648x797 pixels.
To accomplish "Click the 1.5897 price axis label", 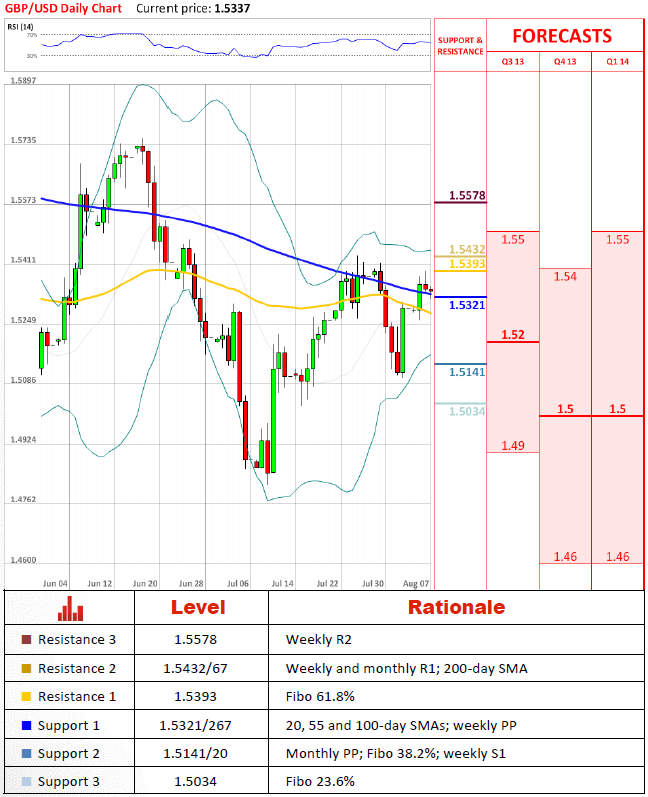I will click(x=23, y=81).
